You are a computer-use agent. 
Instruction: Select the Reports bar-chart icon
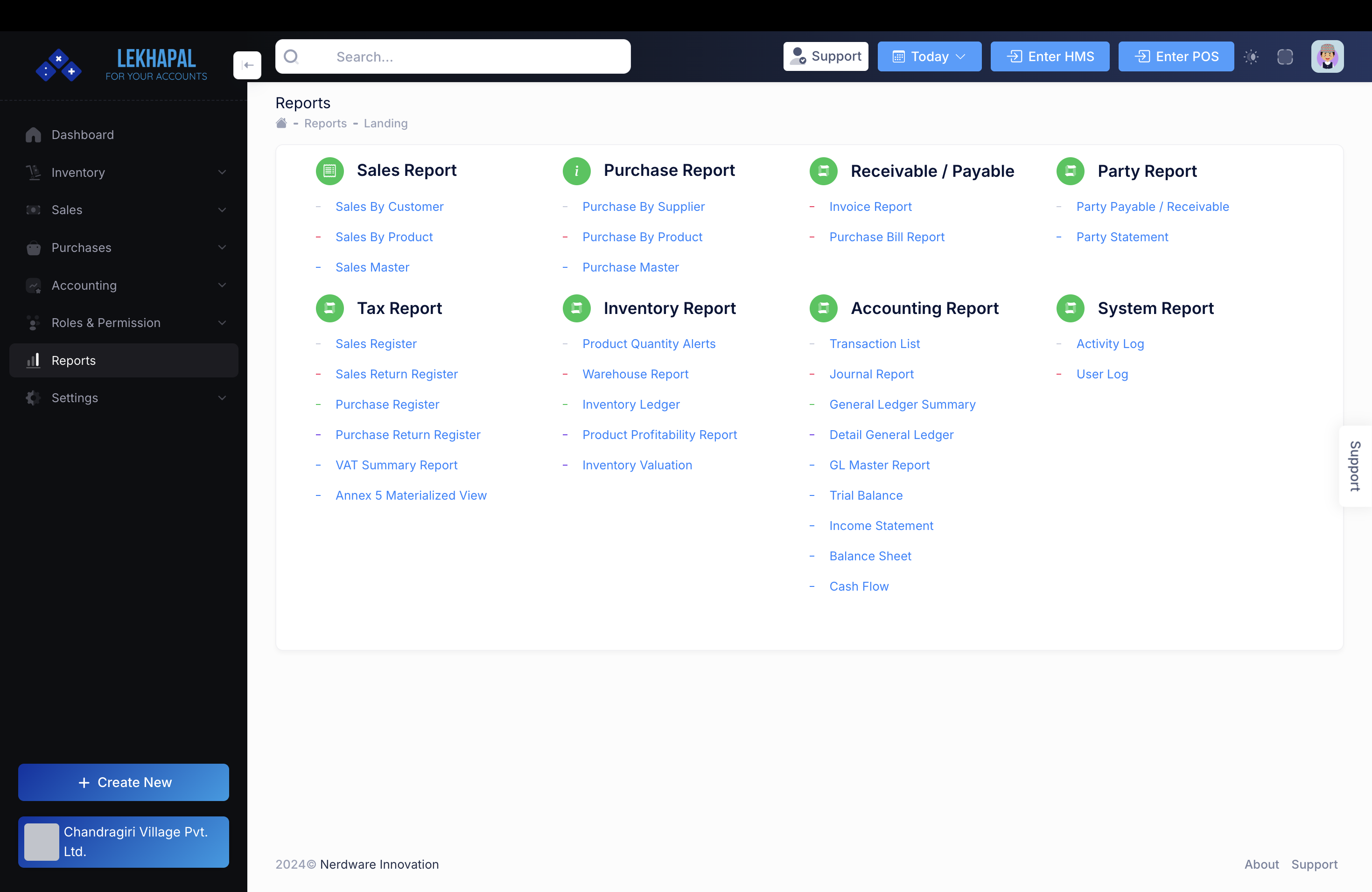33,360
